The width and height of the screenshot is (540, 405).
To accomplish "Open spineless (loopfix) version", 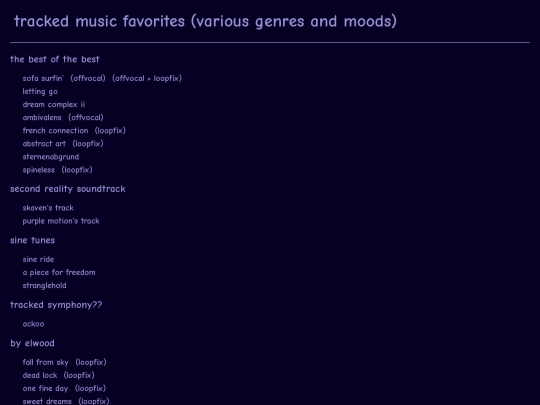I will click(77, 170).
